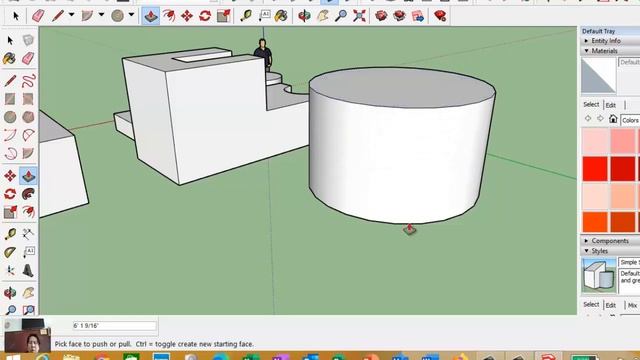Viewport: 640px width, 360px height.
Task: Select the 3 Point Arc tool
Action: pyautogui.click(x=10, y=153)
